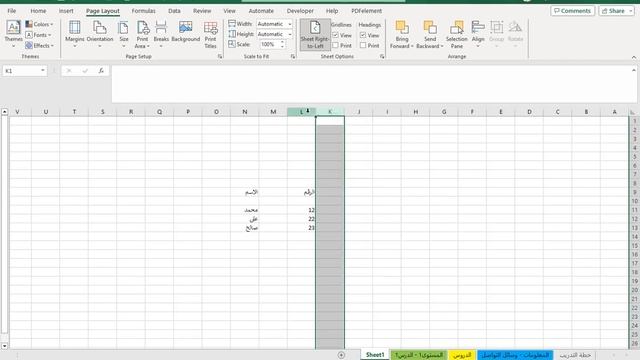Screen dimensions: 640x360
Task: Toggle Headings Print checkbox
Action: [363, 46]
